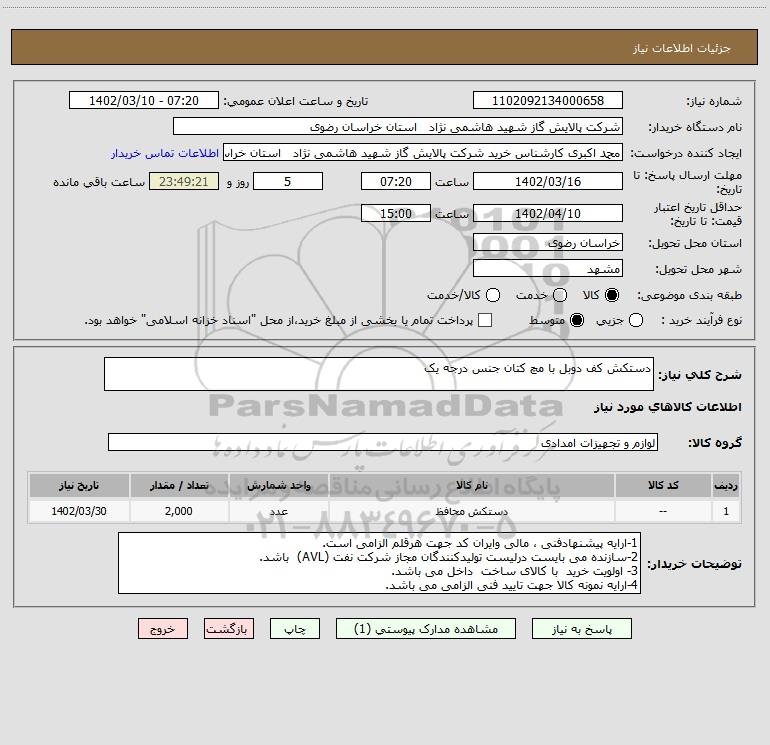Click the days remaining field showing 5
This screenshot has width=770, height=745.
[x=288, y=182]
